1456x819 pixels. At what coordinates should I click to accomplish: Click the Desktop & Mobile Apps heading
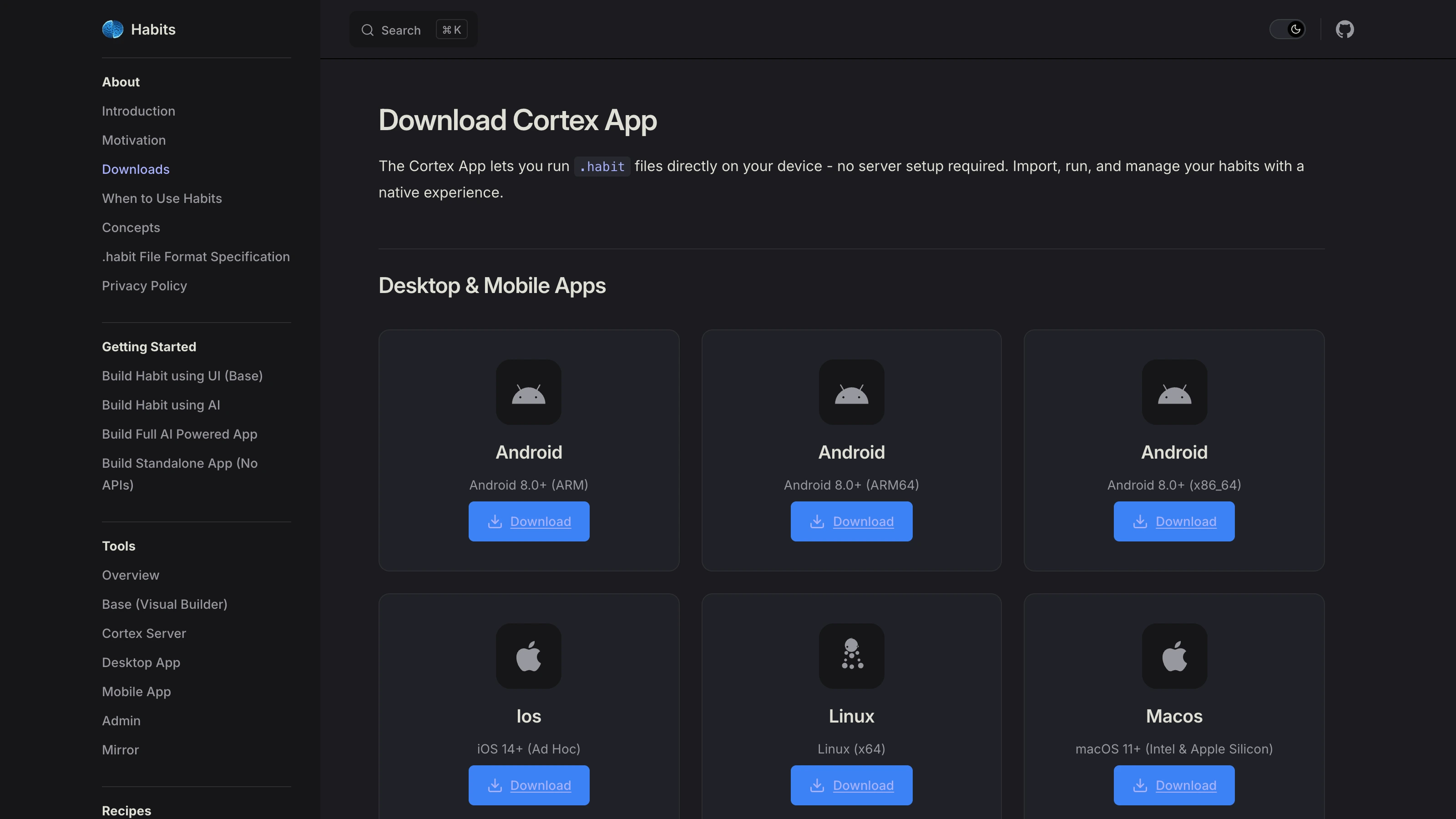(x=492, y=285)
